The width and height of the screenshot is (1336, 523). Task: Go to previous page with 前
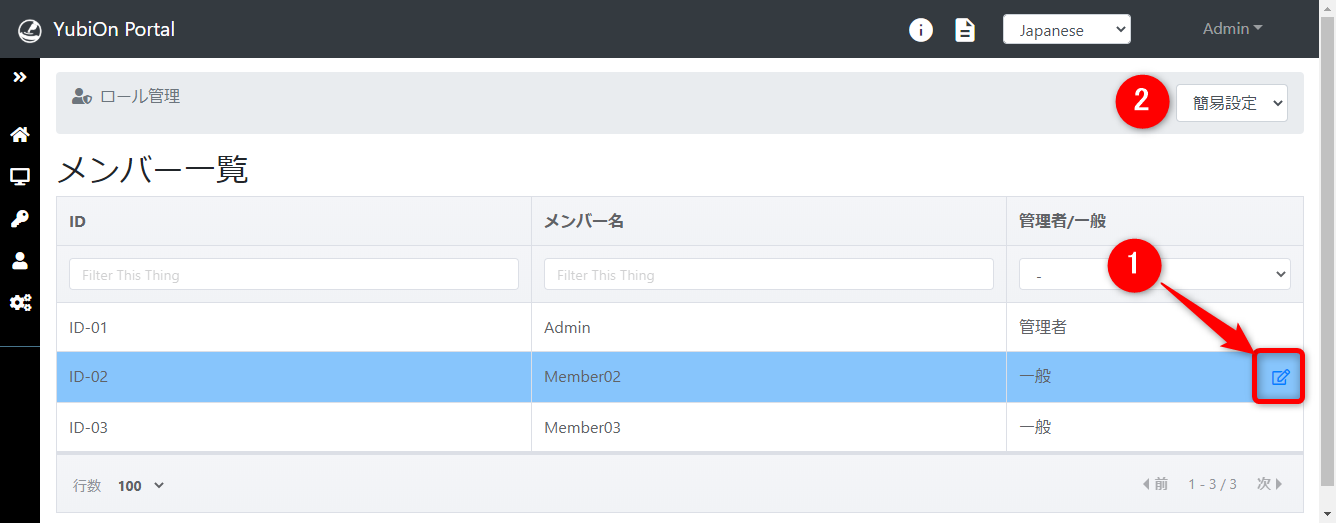pos(1155,484)
